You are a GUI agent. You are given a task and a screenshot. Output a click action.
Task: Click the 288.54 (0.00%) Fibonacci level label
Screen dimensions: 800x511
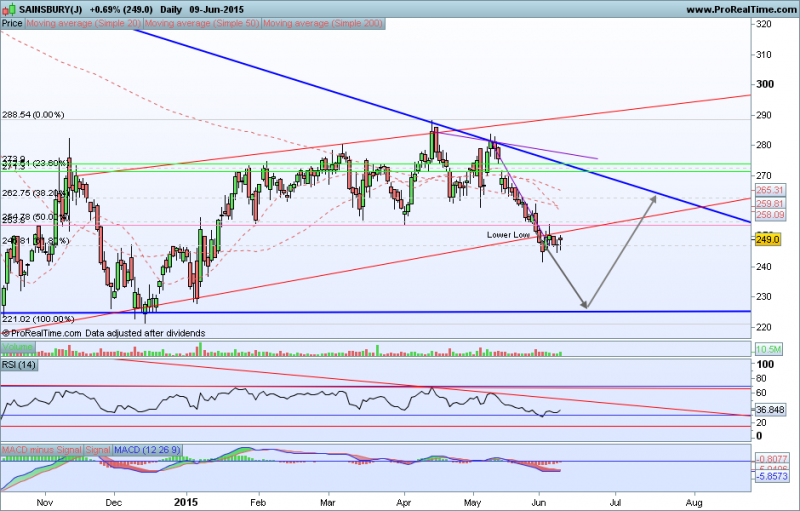[34, 115]
